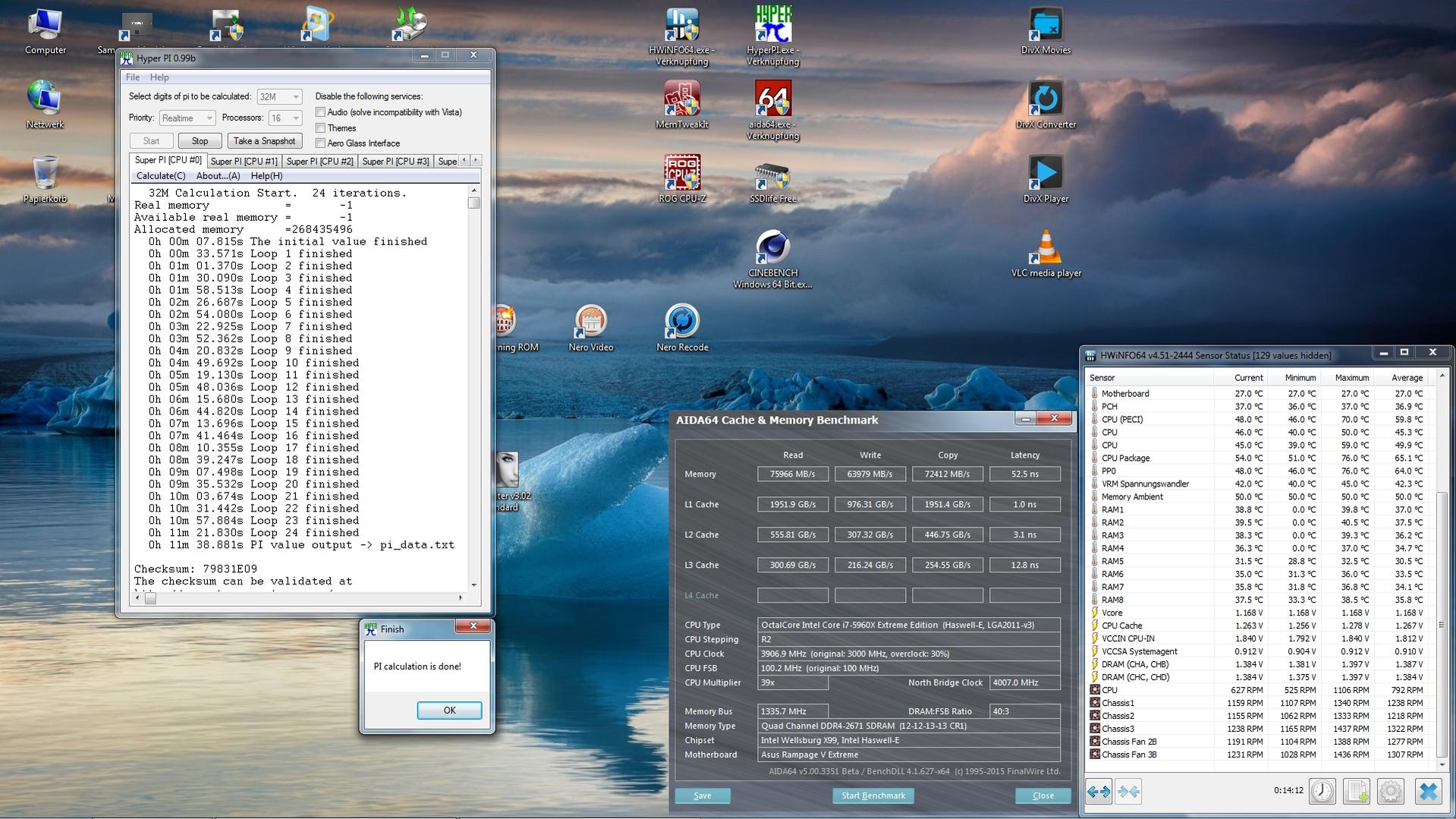Click Close button in AIDA64 benchmark
Screen dimensions: 1456x819
point(1042,795)
